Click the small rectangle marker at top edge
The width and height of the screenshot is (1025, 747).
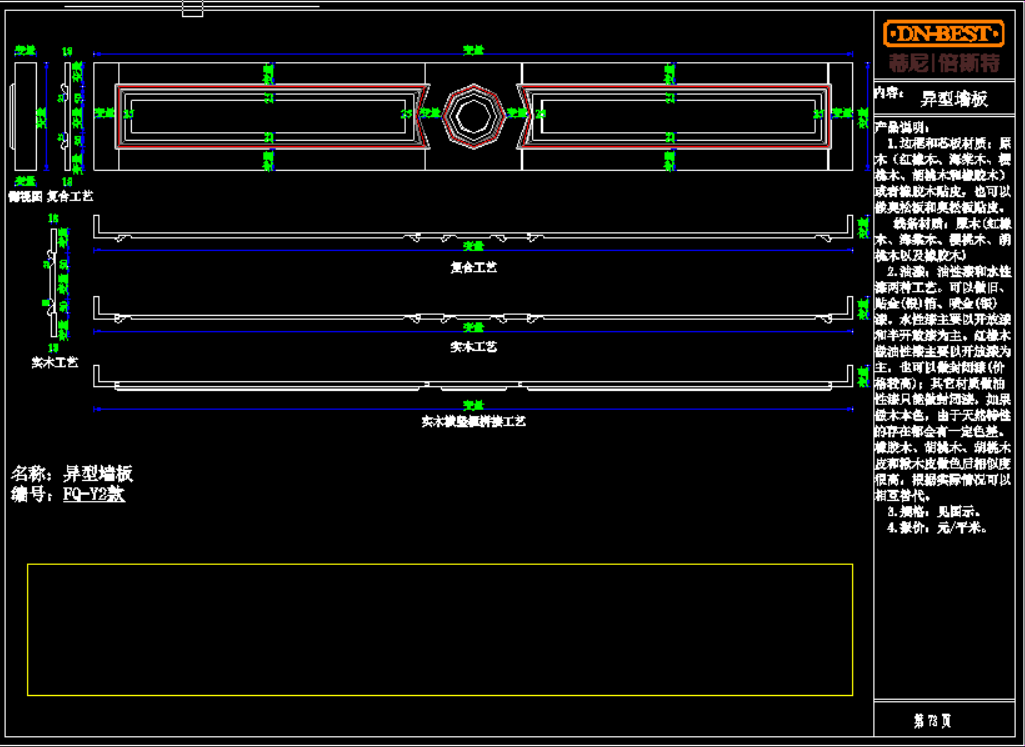tap(193, 9)
